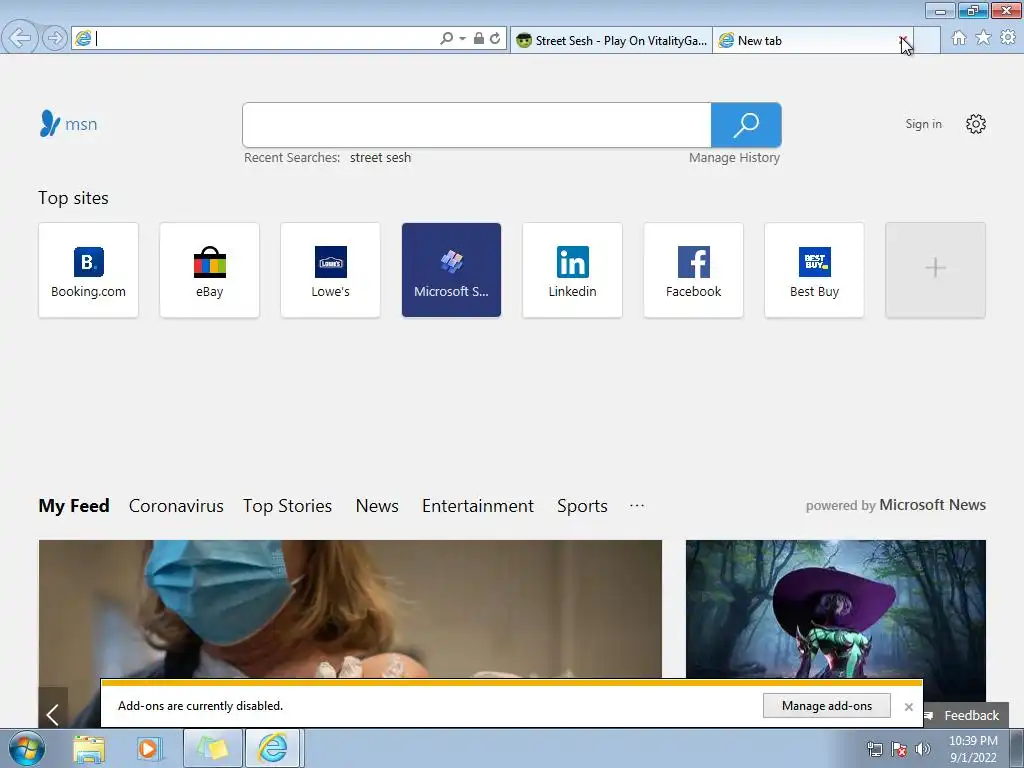Open recent search 'street sesh'

(380, 157)
